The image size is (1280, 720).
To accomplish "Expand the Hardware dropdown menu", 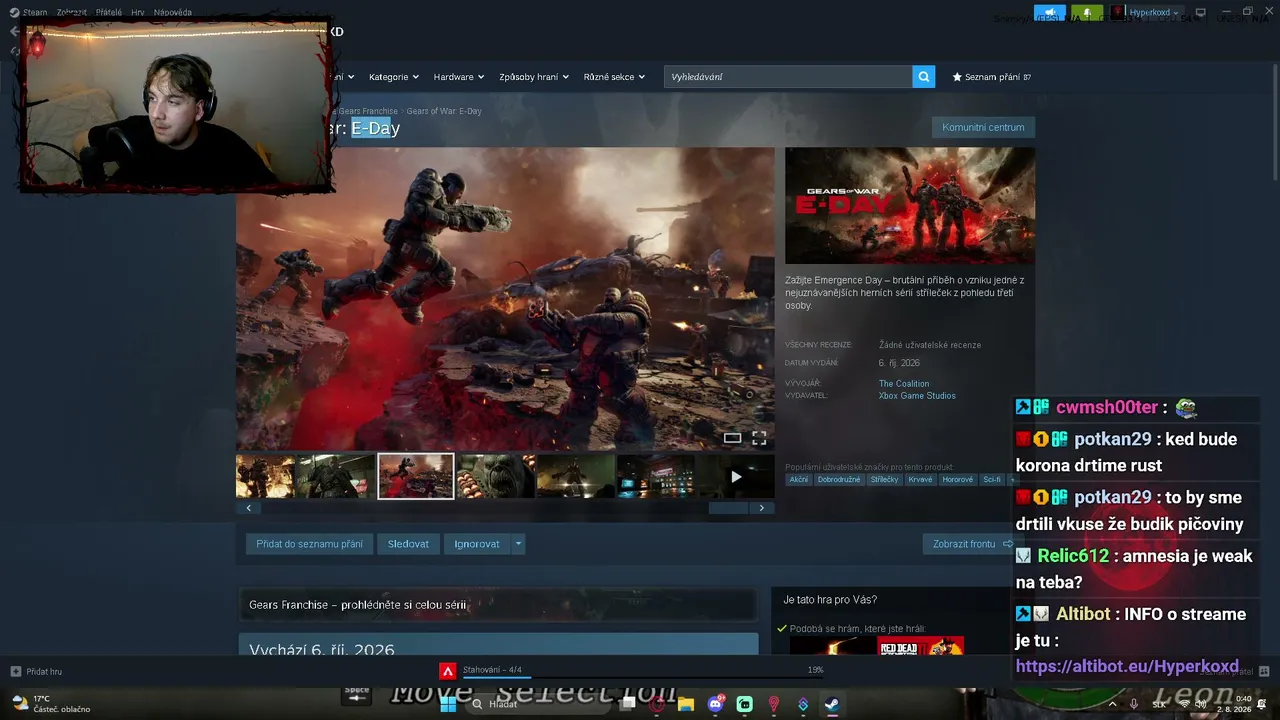I will tap(459, 77).
